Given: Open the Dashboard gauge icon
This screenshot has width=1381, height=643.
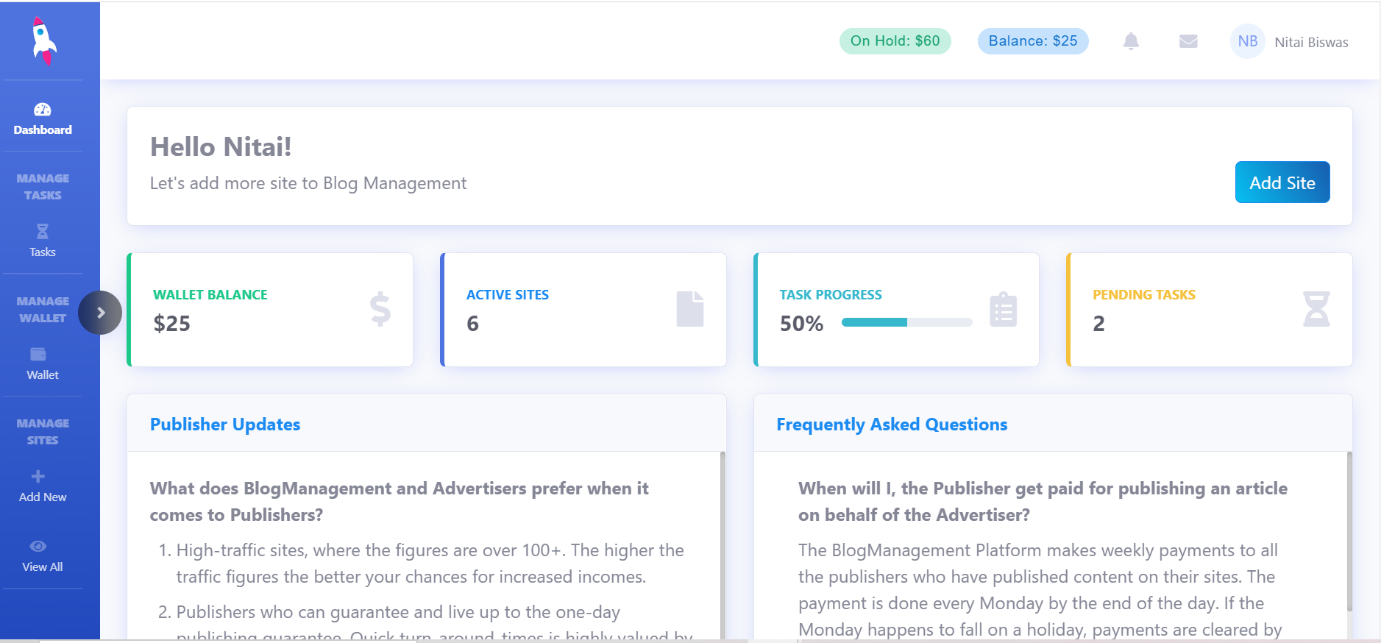Looking at the screenshot, I should 42,110.
